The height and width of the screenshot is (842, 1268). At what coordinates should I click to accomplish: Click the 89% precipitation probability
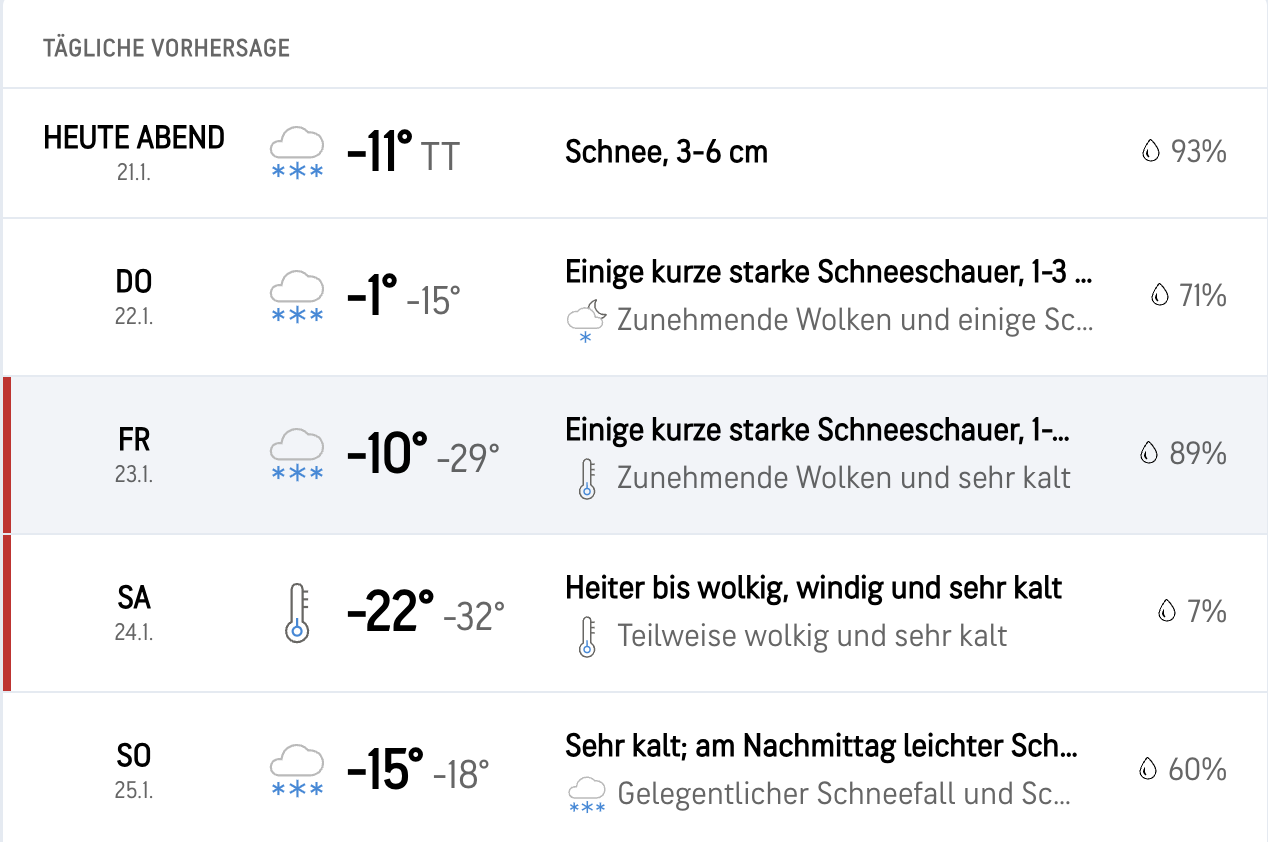pos(1197,454)
